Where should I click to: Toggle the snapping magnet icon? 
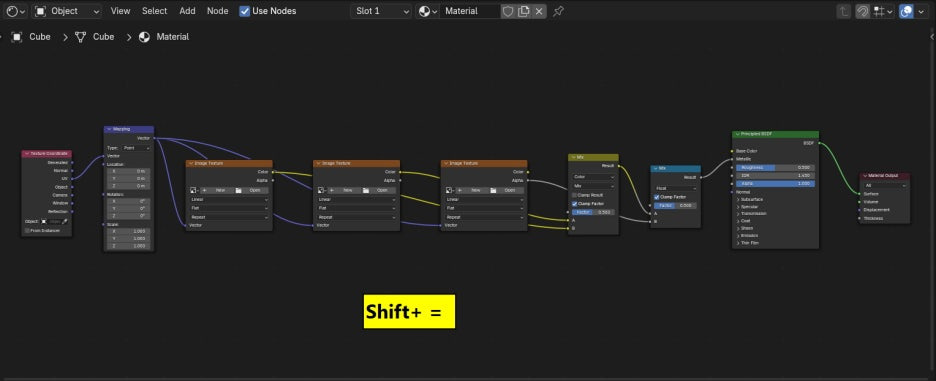tap(862, 11)
